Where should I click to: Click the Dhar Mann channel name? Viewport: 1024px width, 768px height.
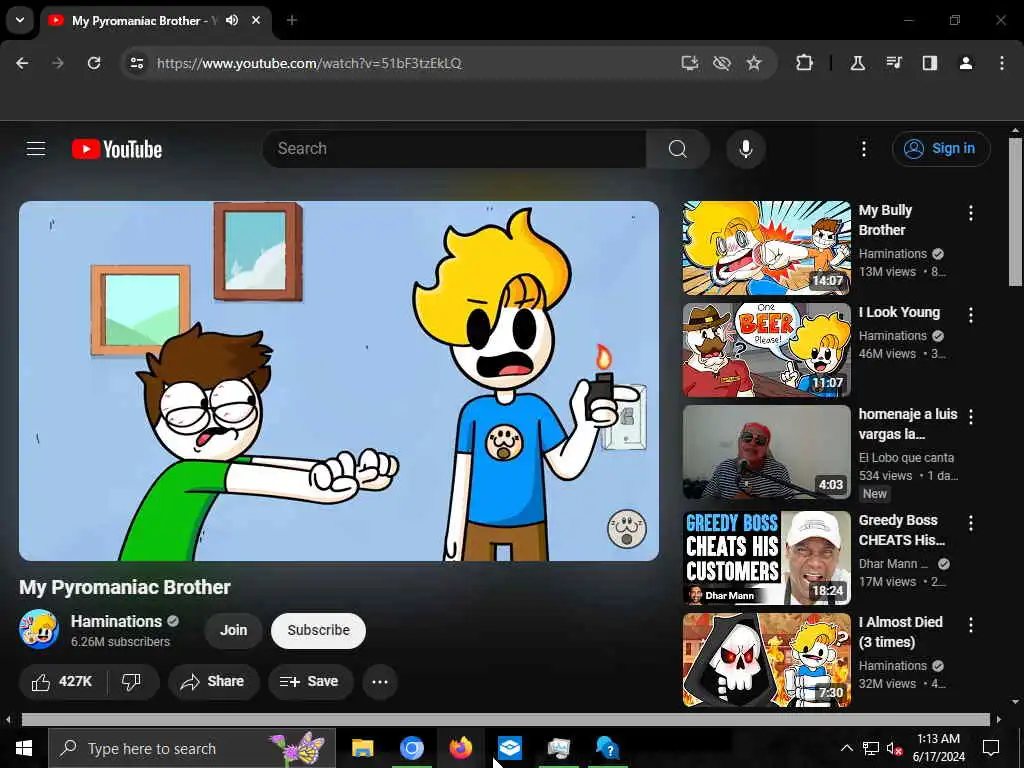893,564
